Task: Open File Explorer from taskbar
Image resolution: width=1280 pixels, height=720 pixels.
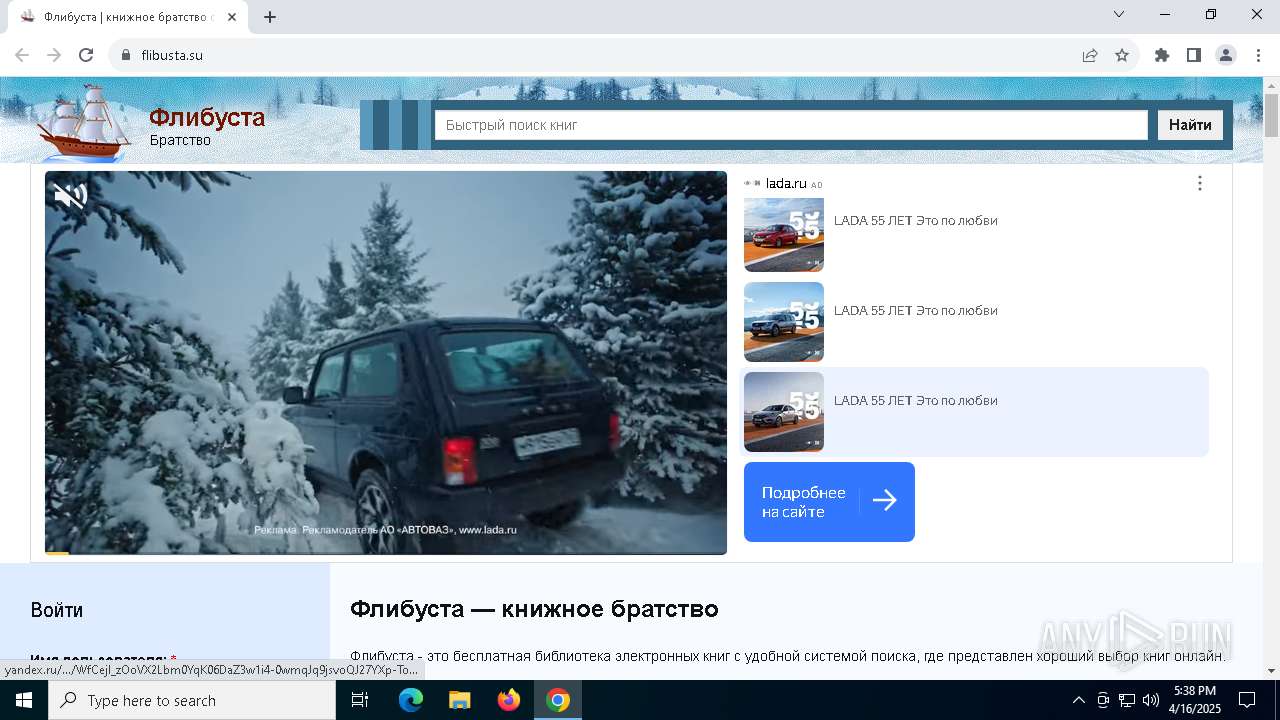Action: (459, 700)
